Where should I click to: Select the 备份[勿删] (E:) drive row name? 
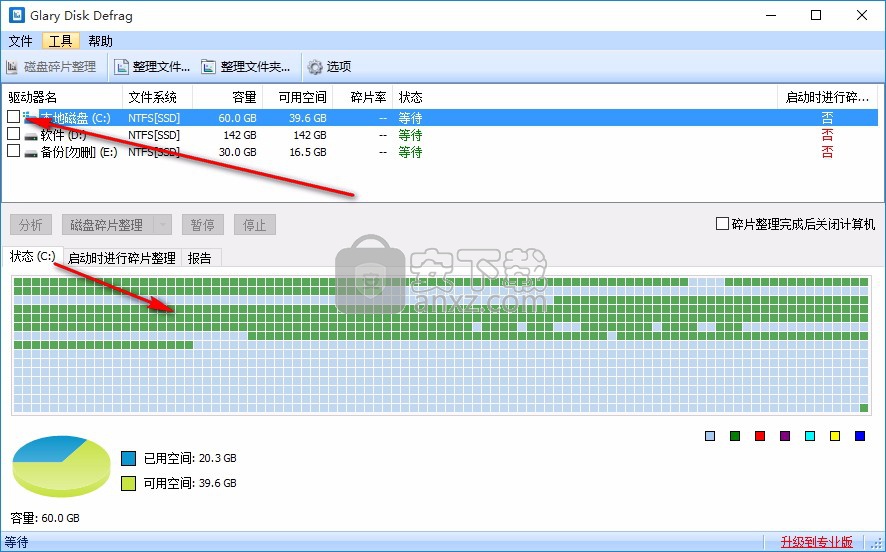[x=79, y=153]
